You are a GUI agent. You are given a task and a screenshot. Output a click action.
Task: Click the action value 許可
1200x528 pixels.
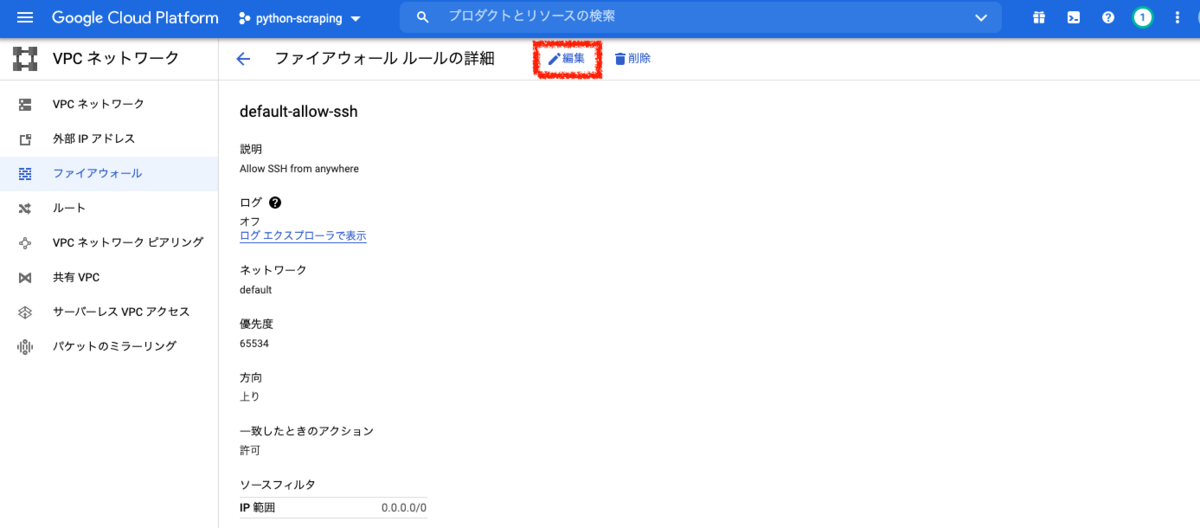coord(250,450)
